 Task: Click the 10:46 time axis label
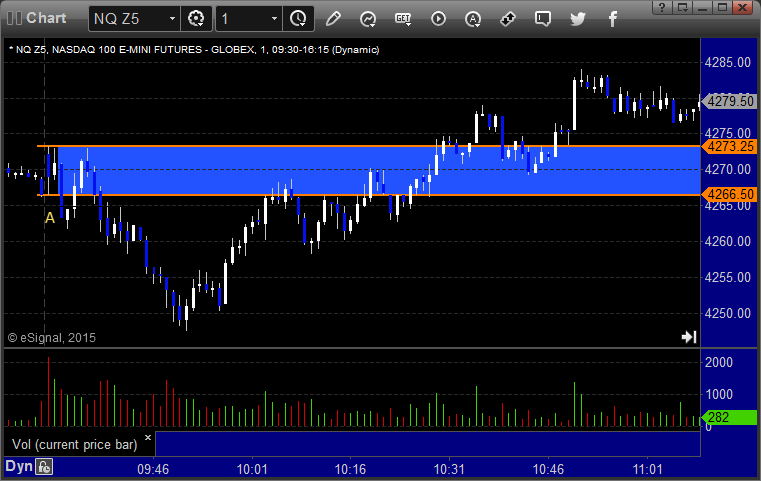(548, 469)
